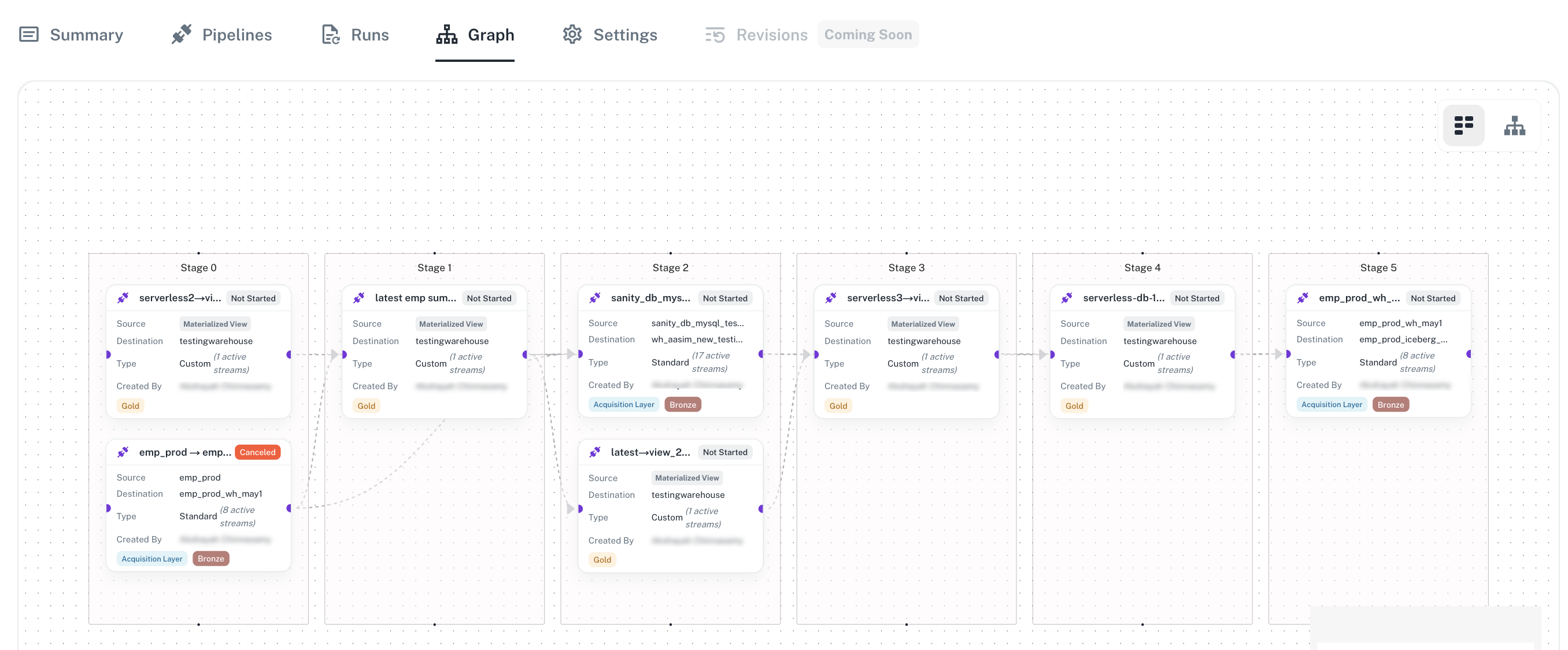
Task: Click Not Started badge on latest emp sum... card
Action: pyautogui.click(x=489, y=298)
